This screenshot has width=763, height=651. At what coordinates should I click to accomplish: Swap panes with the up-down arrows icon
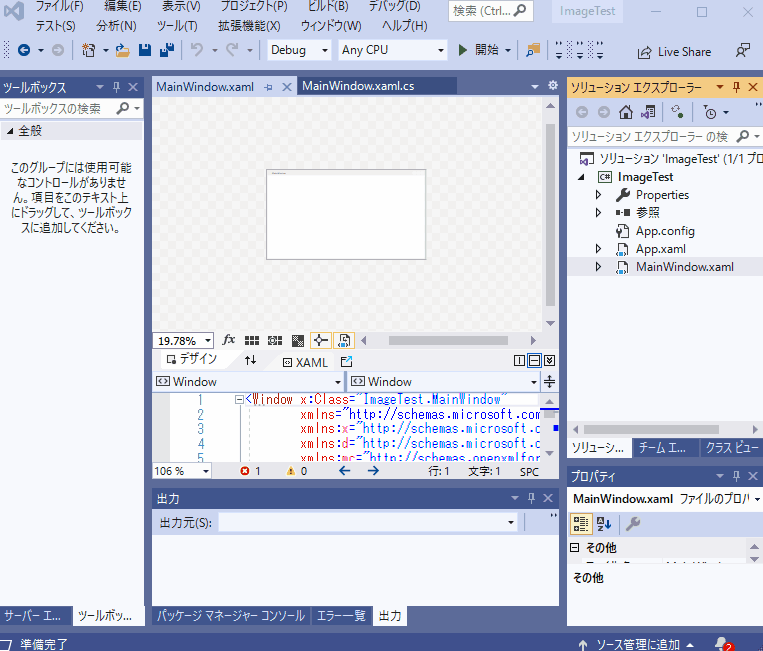(x=250, y=360)
